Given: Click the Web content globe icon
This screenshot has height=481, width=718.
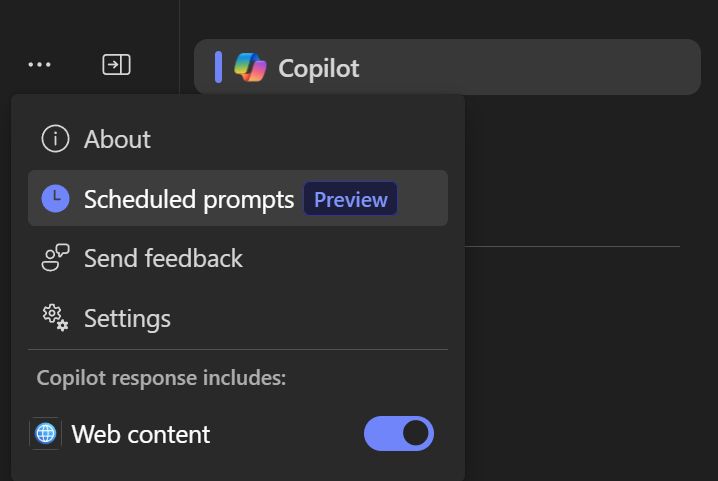Looking at the screenshot, I should (46, 434).
